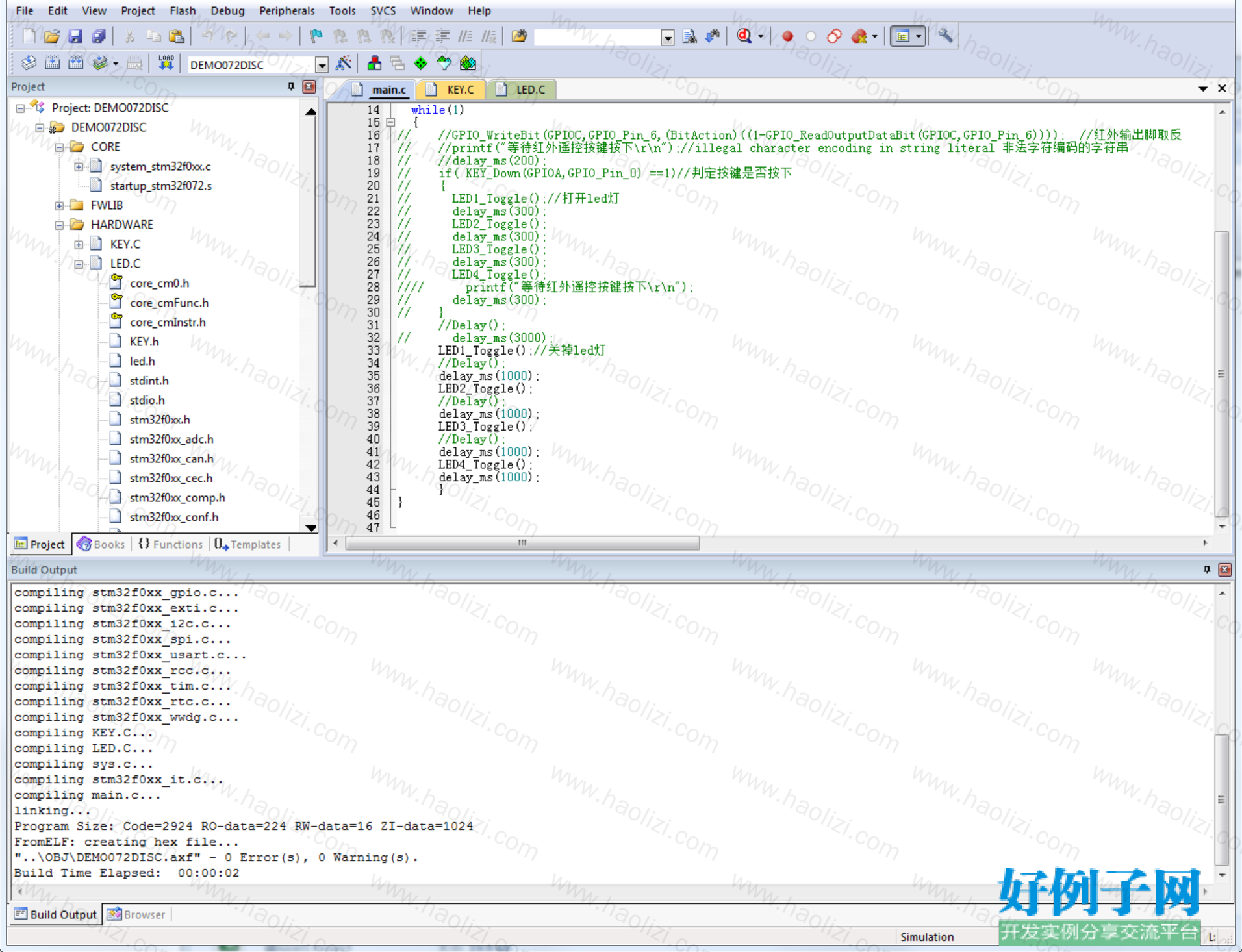
Task: Disable all breakpoints with the overlapping circles icon
Action: pyautogui.click(x=834, y=36)
